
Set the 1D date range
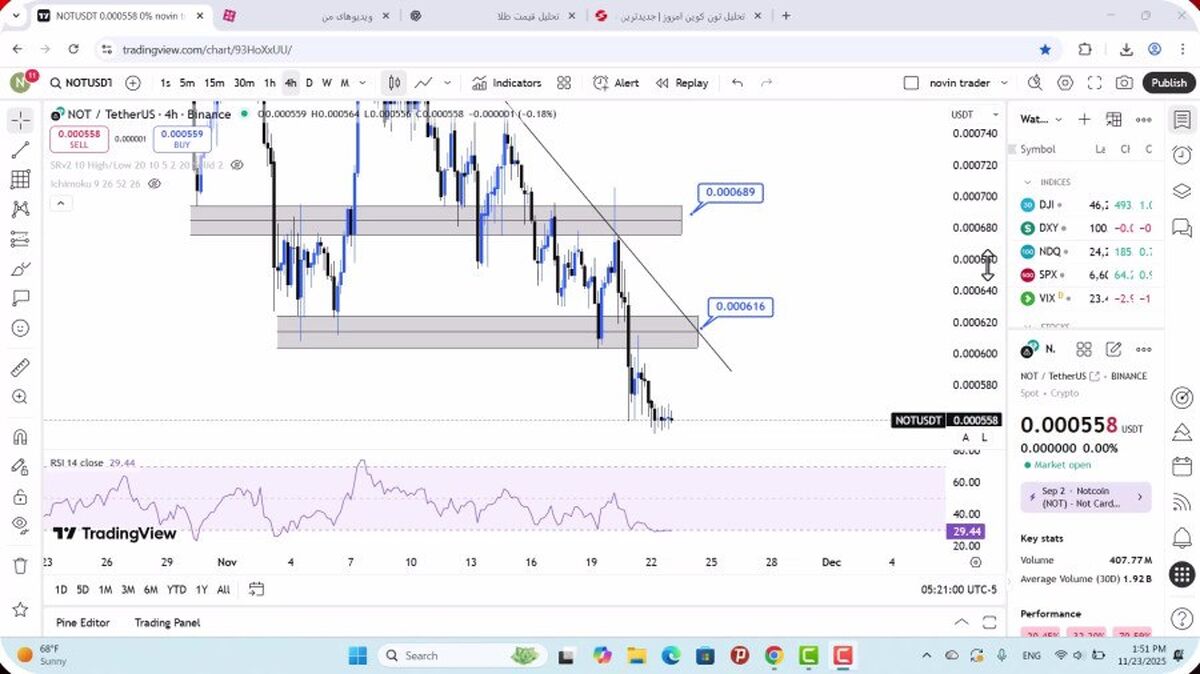tap(61, 589)
